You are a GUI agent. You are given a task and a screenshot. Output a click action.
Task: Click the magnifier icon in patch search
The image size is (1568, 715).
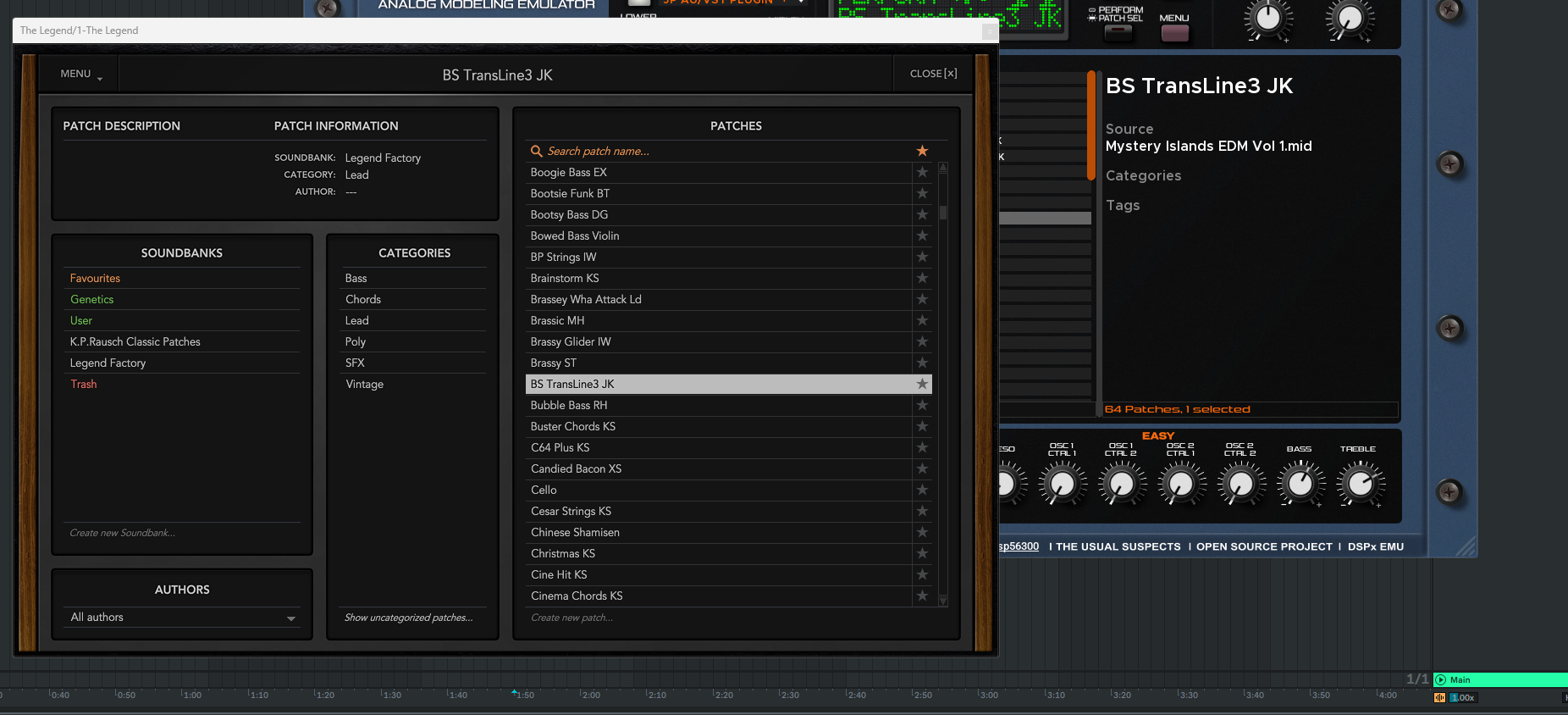click(536, 151)
